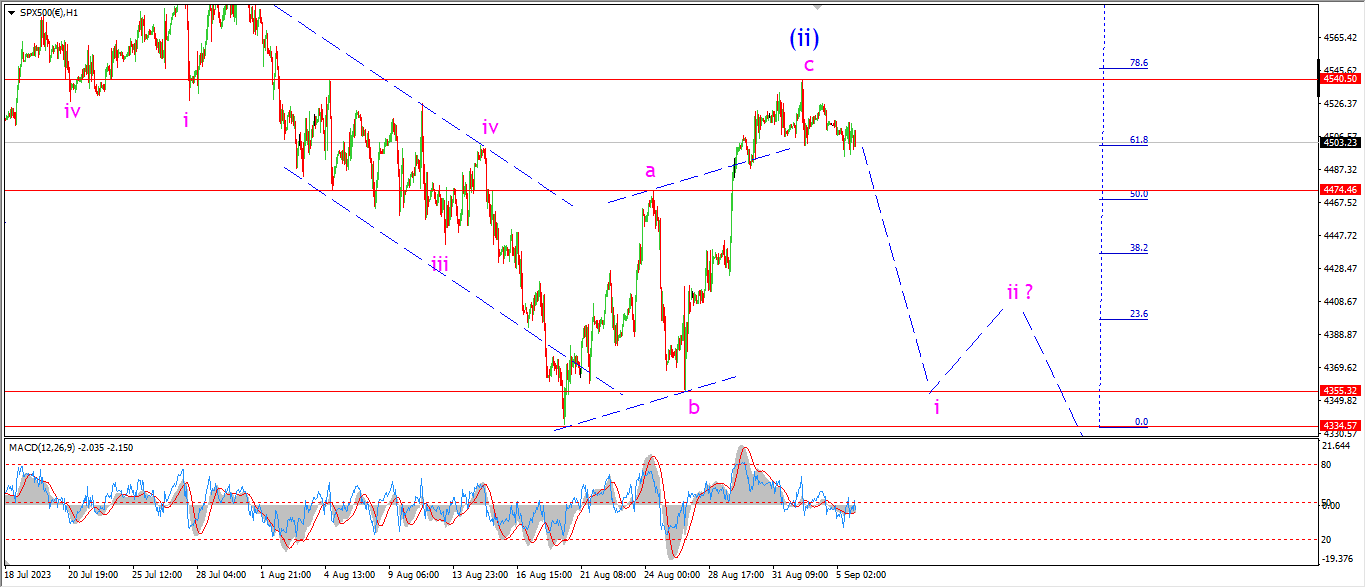Click the 78.6 Fibonacci level label
The width and height of the screenshot is (1366, 588).
pos(1139,63)
